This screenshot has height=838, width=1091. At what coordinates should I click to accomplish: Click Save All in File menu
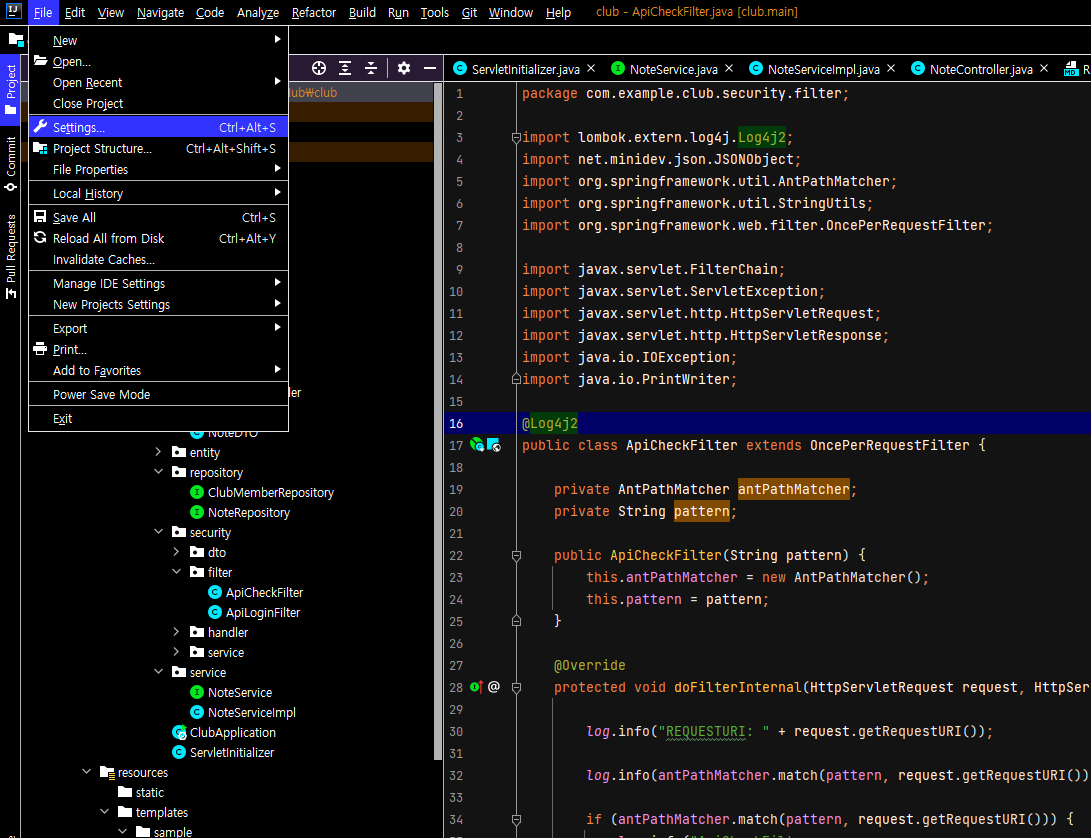click(x=159, y=217)
